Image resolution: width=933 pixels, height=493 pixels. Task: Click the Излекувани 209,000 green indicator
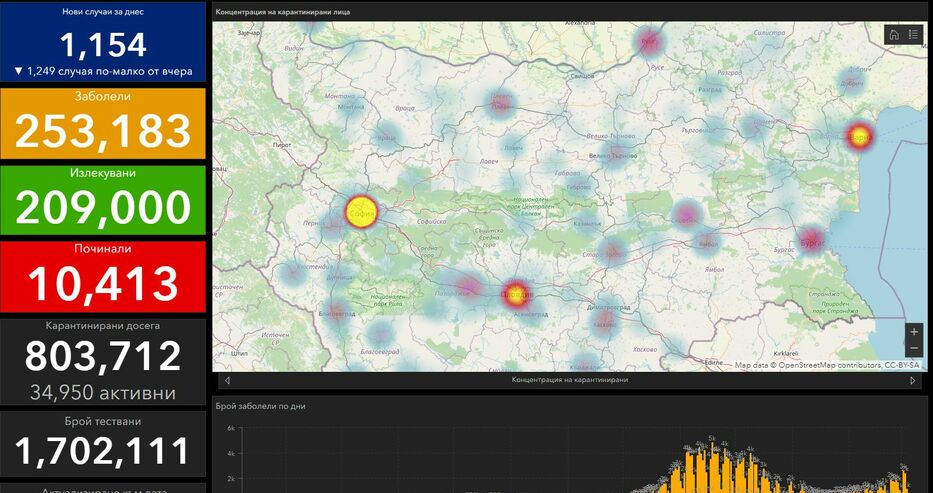103,200
